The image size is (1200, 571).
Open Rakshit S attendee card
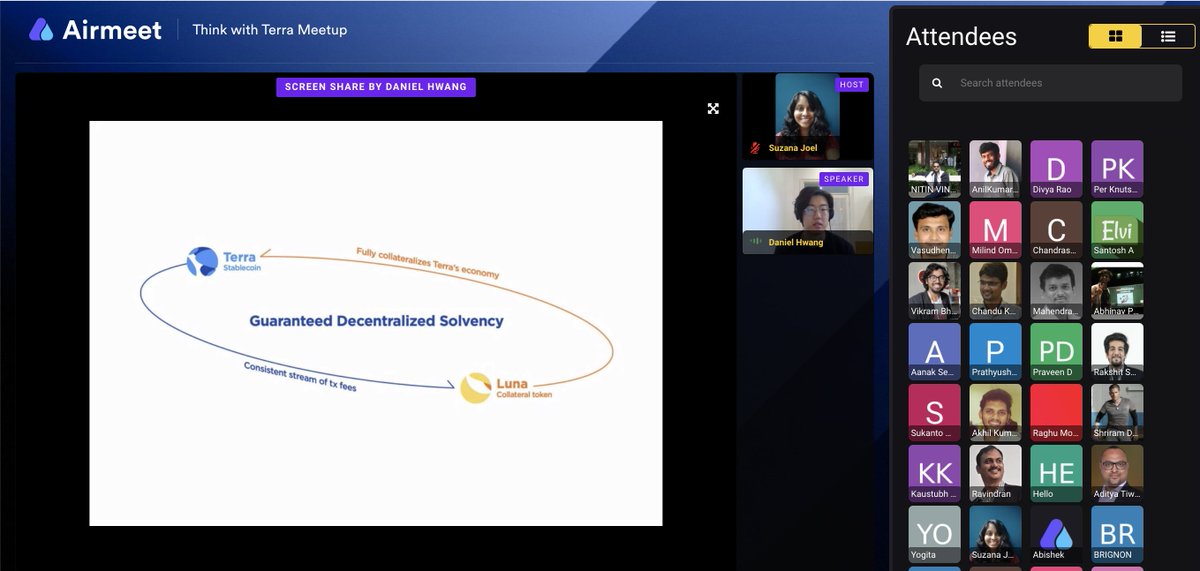click(x=1118, y=351)
